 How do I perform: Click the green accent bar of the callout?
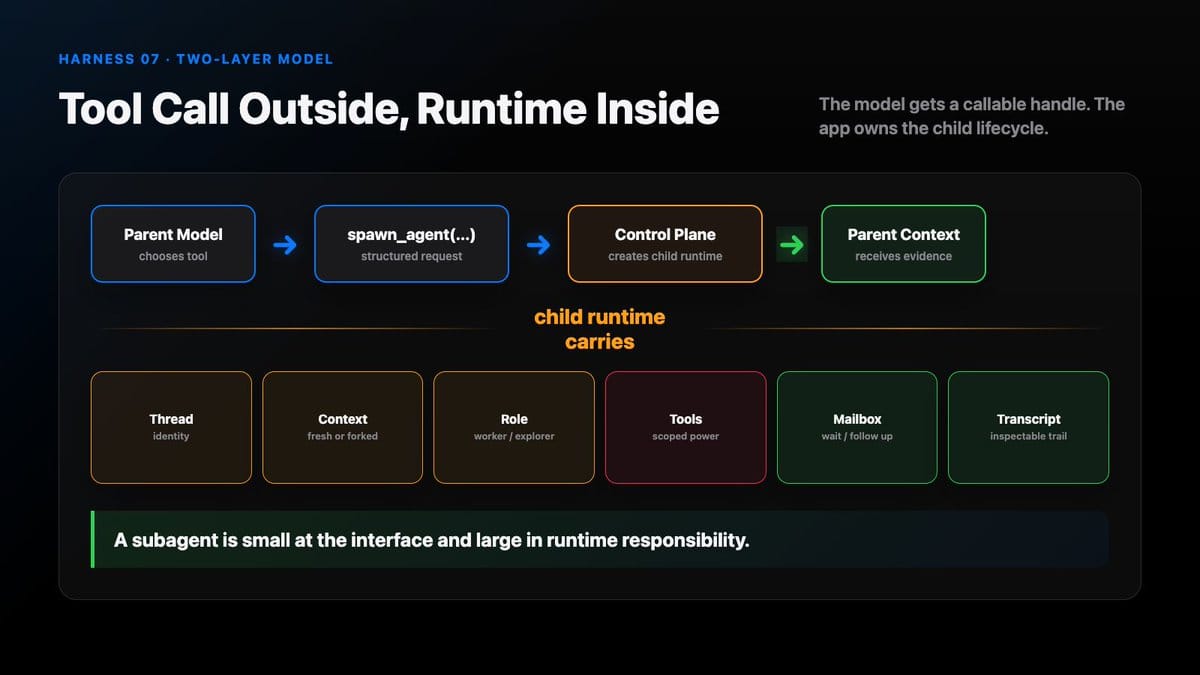click(x=93, y=540)
